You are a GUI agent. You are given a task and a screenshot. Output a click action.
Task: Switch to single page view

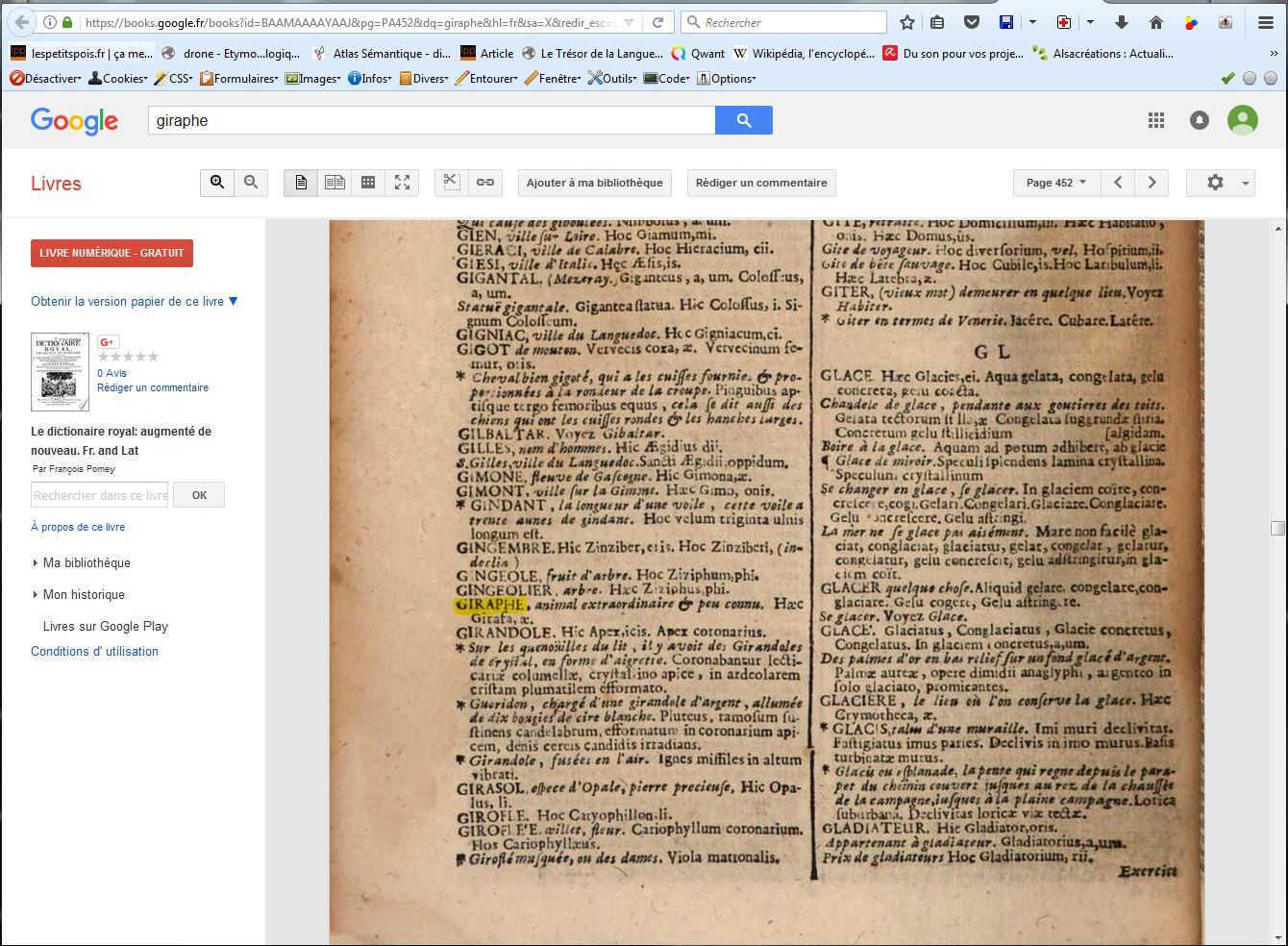point(301,183)
